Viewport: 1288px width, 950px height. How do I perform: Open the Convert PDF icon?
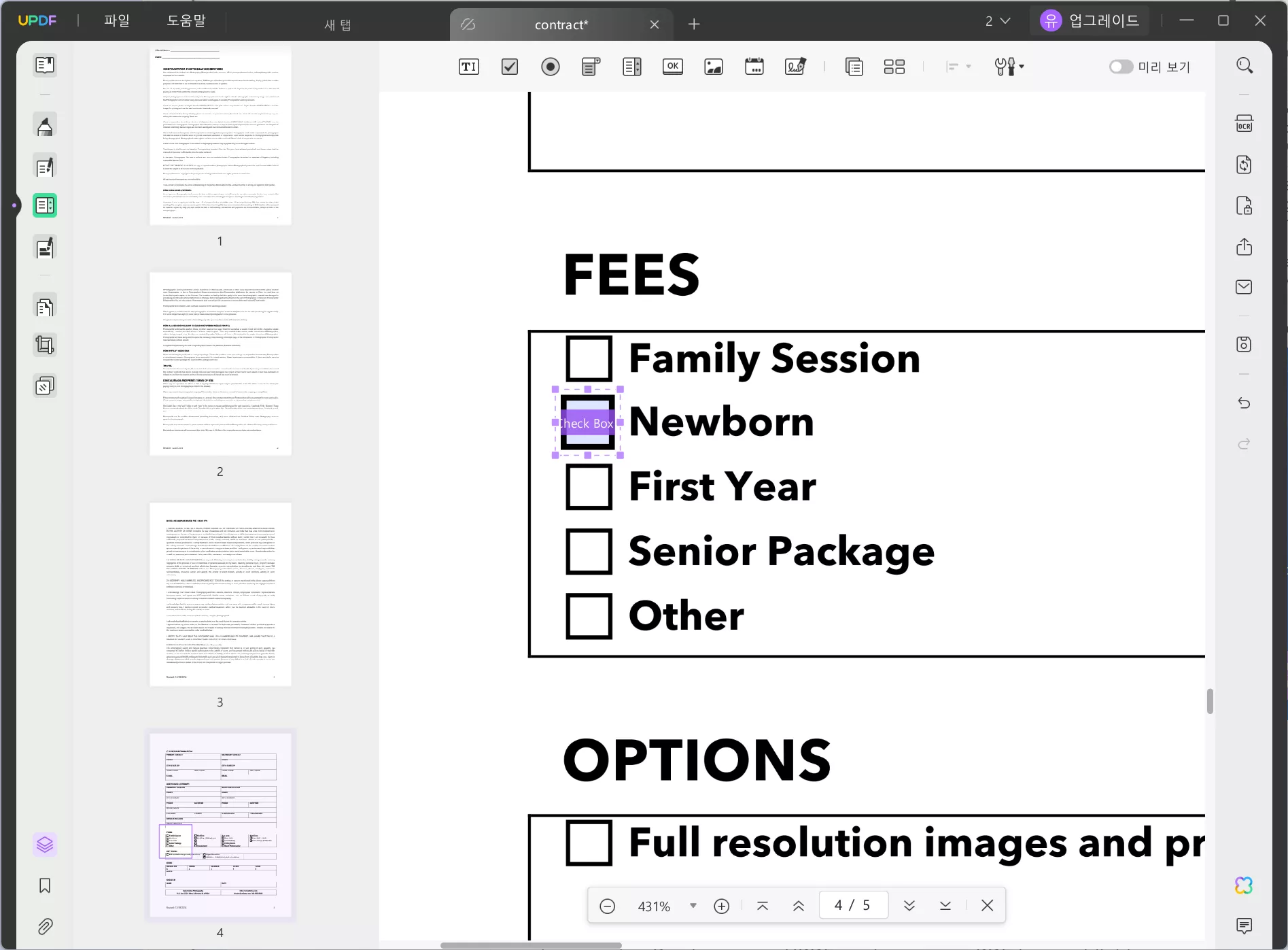coord(1244,165)
